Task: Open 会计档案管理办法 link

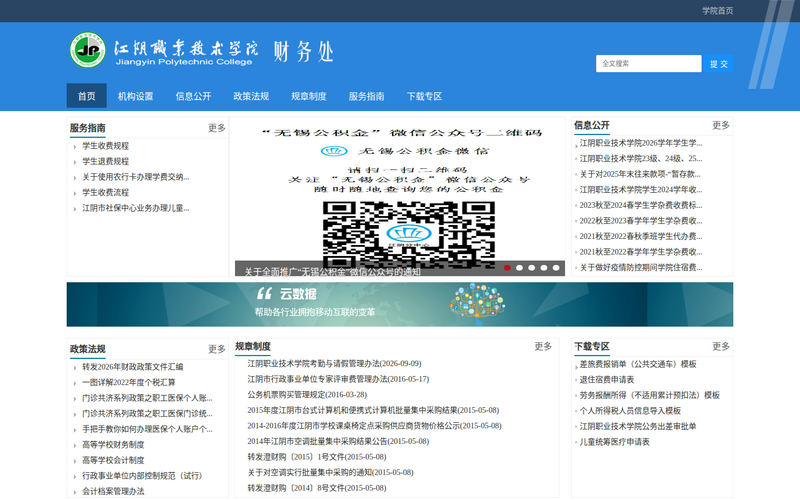Action: [113, 492]
